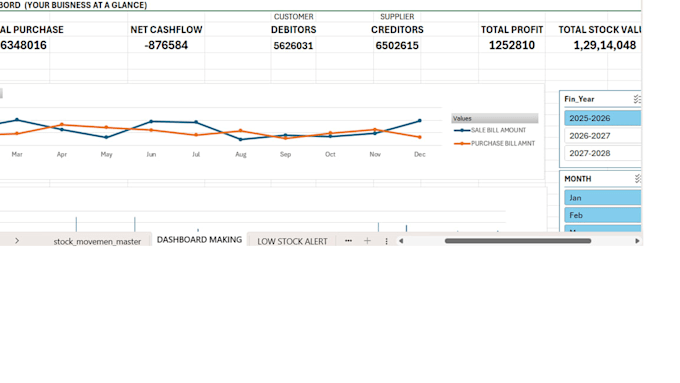Click the Oct axis label on chart
This screenshot has height=383, width=680.
click(x=330, y=154)
